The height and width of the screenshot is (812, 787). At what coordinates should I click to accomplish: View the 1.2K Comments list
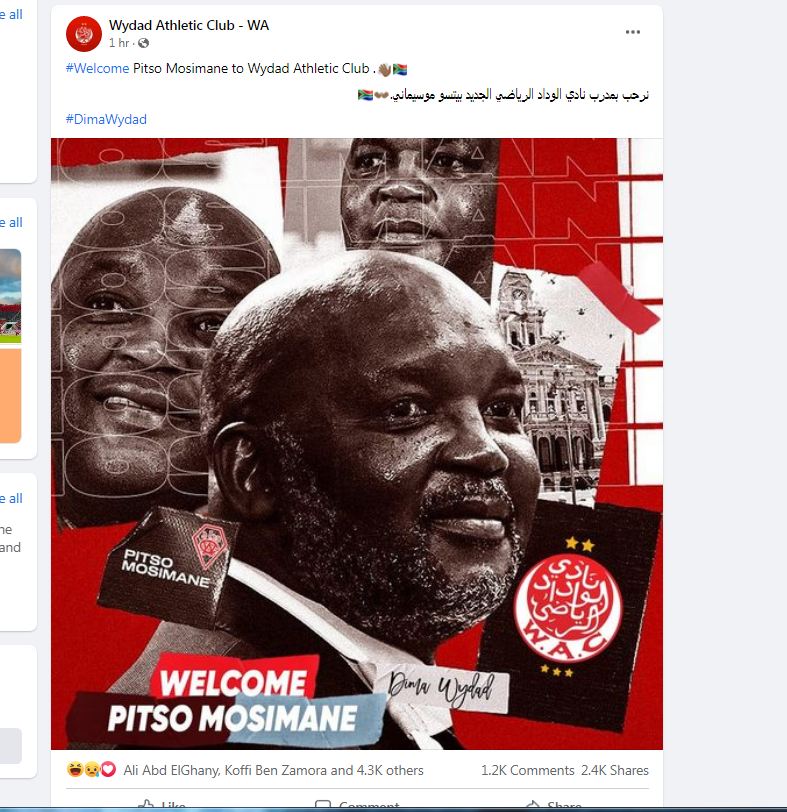click(x=528, y=770)
